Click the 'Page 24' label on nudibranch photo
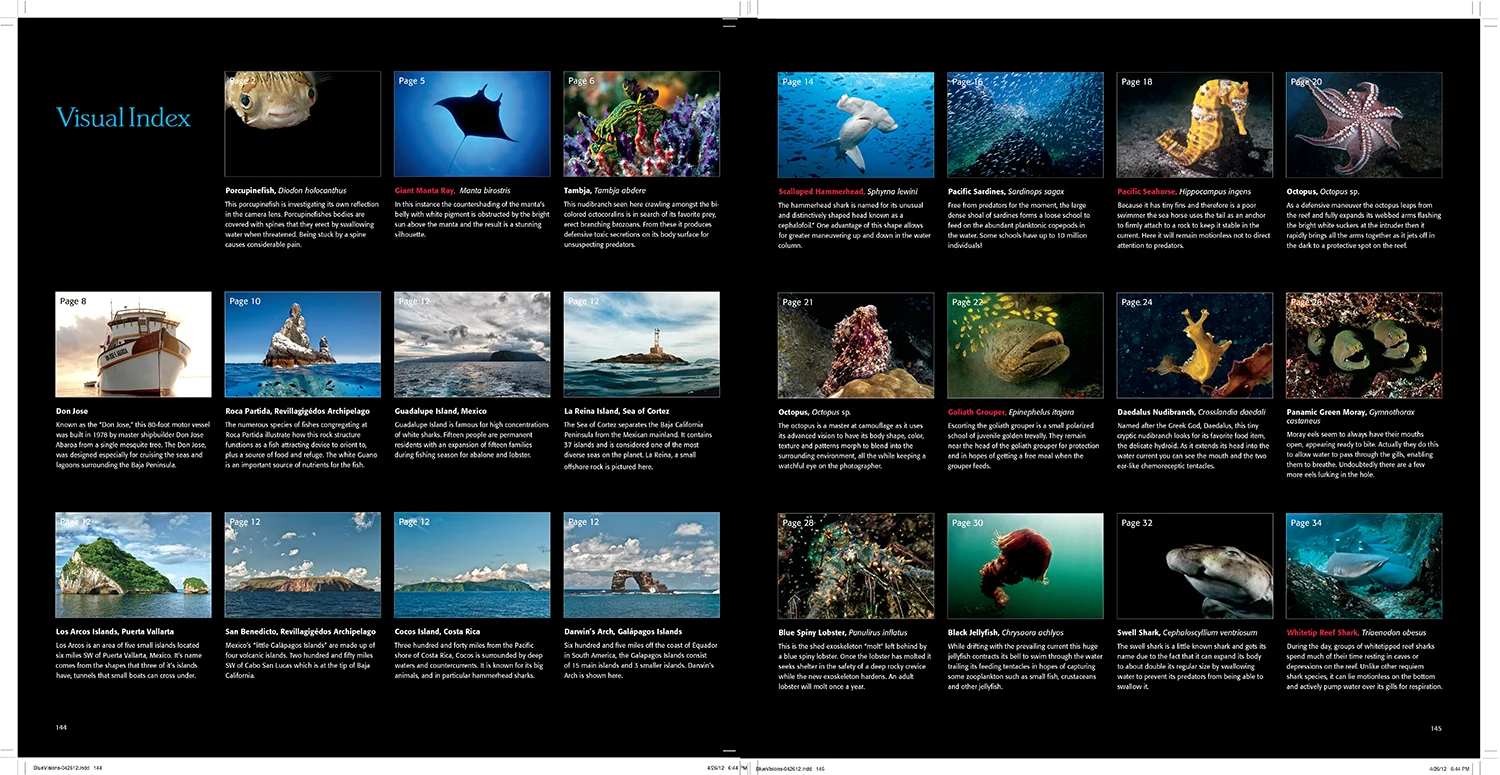 (1136, 301)
